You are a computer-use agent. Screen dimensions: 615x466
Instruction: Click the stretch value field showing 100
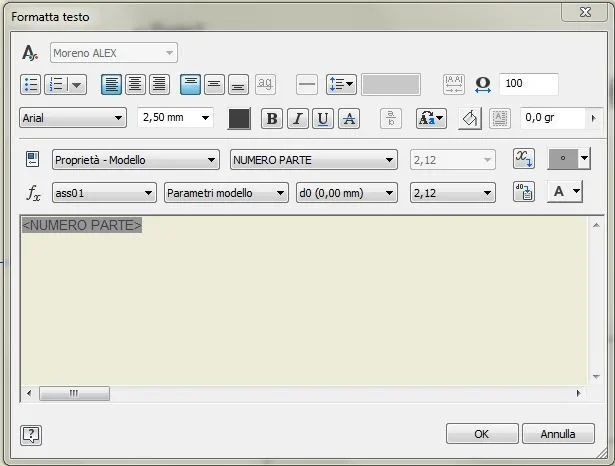(x=528, y=84)
